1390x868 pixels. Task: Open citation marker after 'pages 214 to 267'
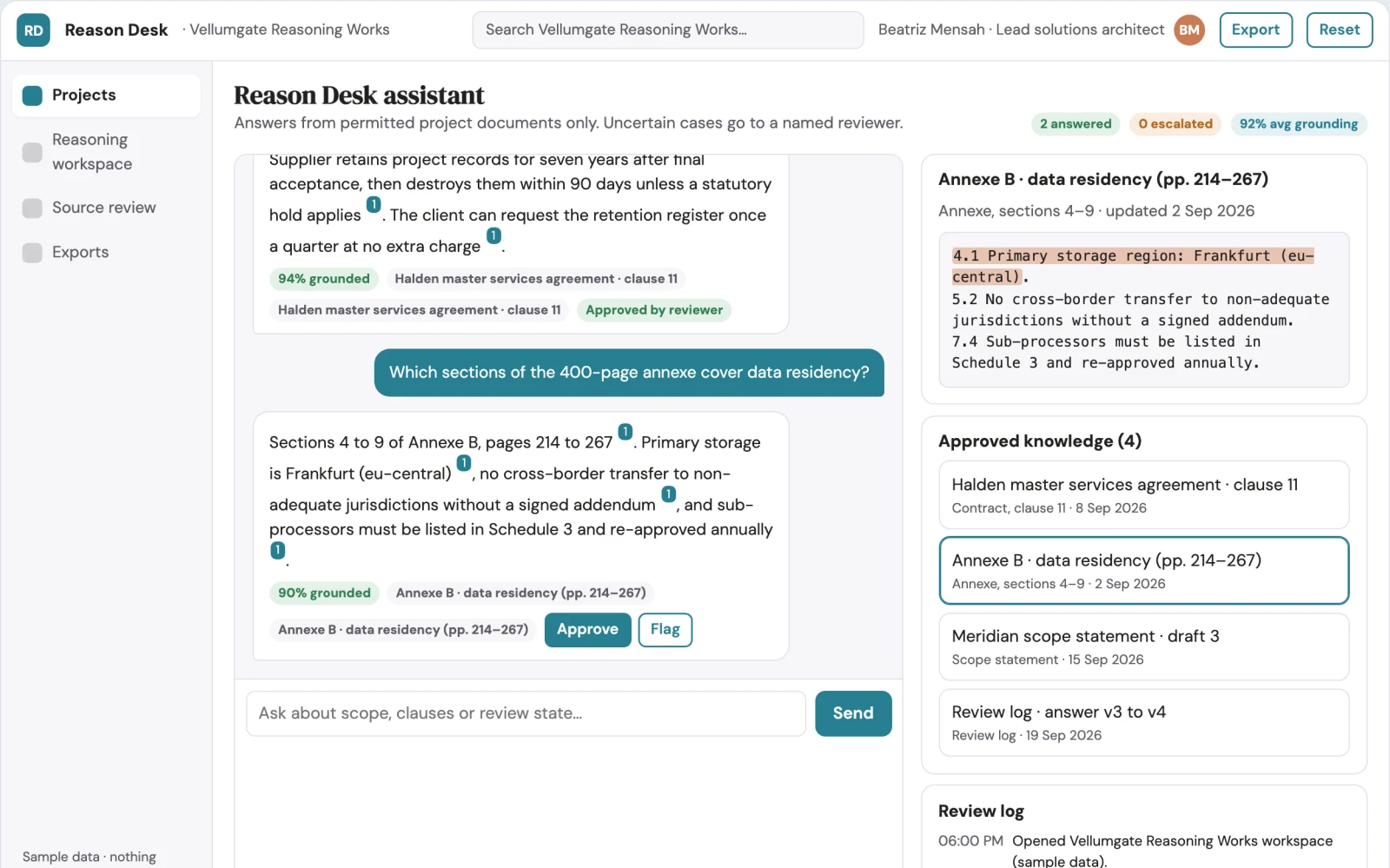tap(625, 432)
